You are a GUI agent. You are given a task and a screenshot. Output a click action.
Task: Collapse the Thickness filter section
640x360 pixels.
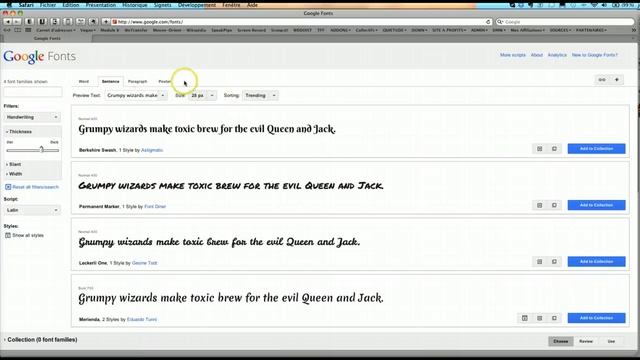coord(19,131)
